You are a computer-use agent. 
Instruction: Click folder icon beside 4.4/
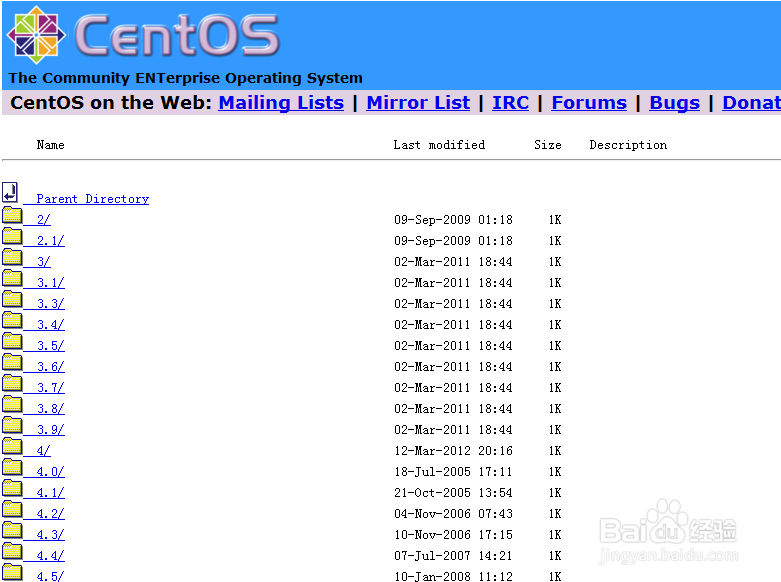tap(12, 550)
